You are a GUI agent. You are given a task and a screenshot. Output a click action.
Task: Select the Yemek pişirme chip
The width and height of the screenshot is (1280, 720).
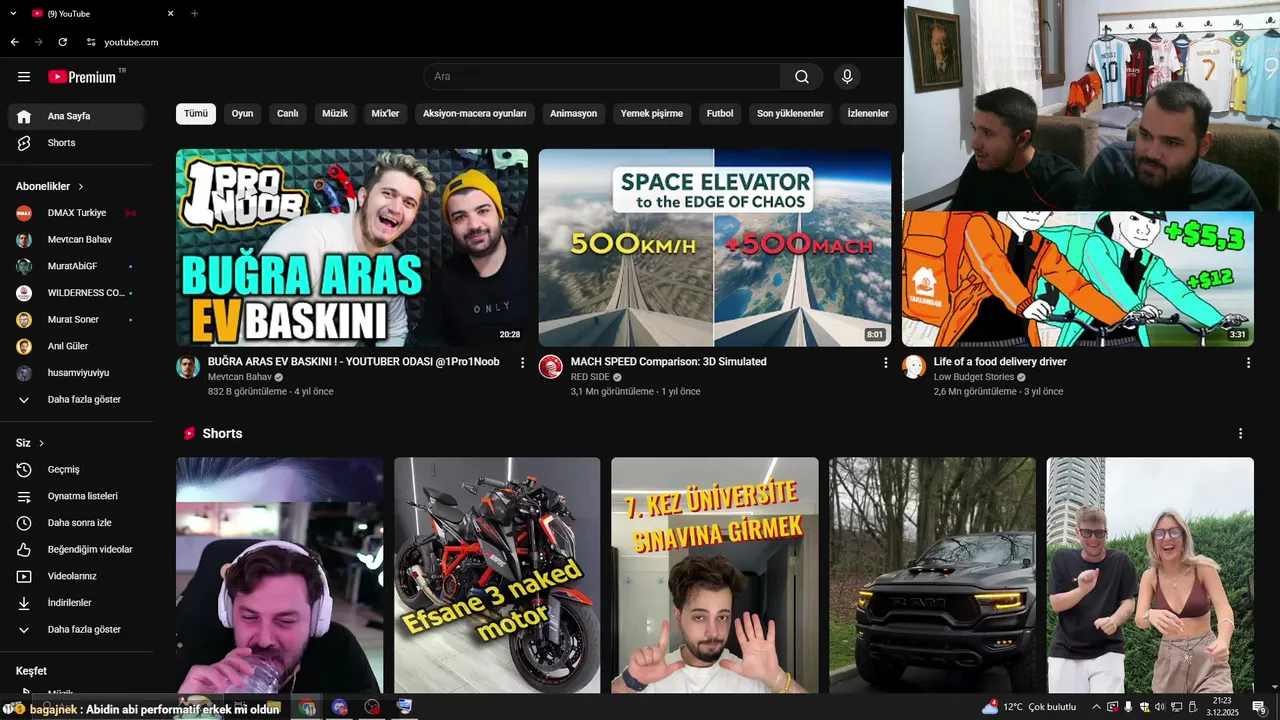pyautogui.click(x=652, y=114)
